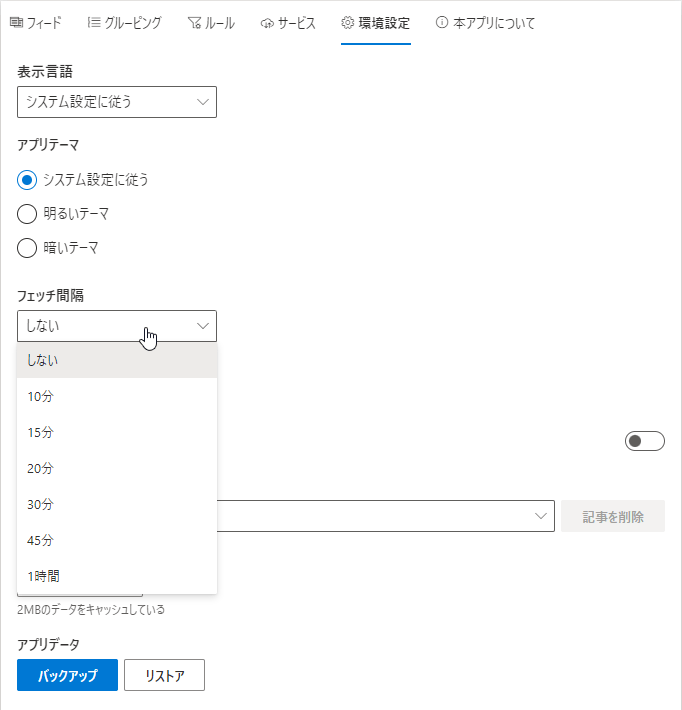Collapse the フェッチ間隔 dropdown via its chevron

pos(203,326)
